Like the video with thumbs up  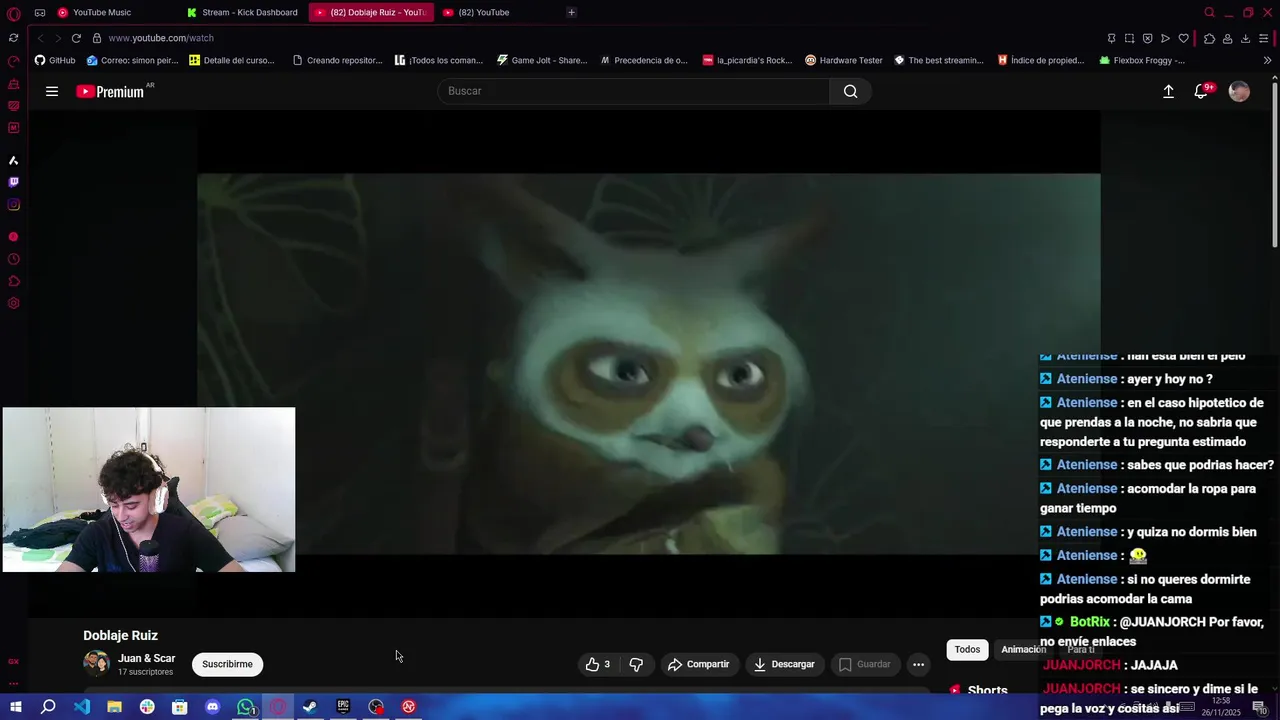598,664
